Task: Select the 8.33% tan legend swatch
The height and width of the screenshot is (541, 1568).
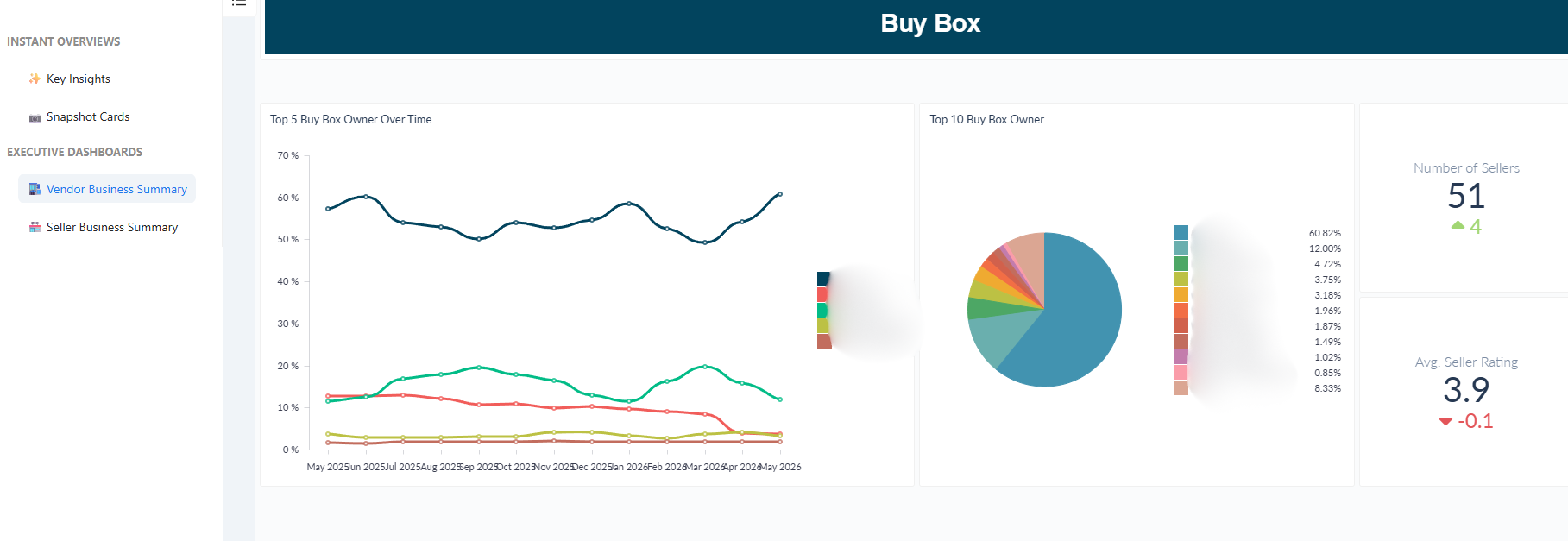Action: coord(1181,387)
